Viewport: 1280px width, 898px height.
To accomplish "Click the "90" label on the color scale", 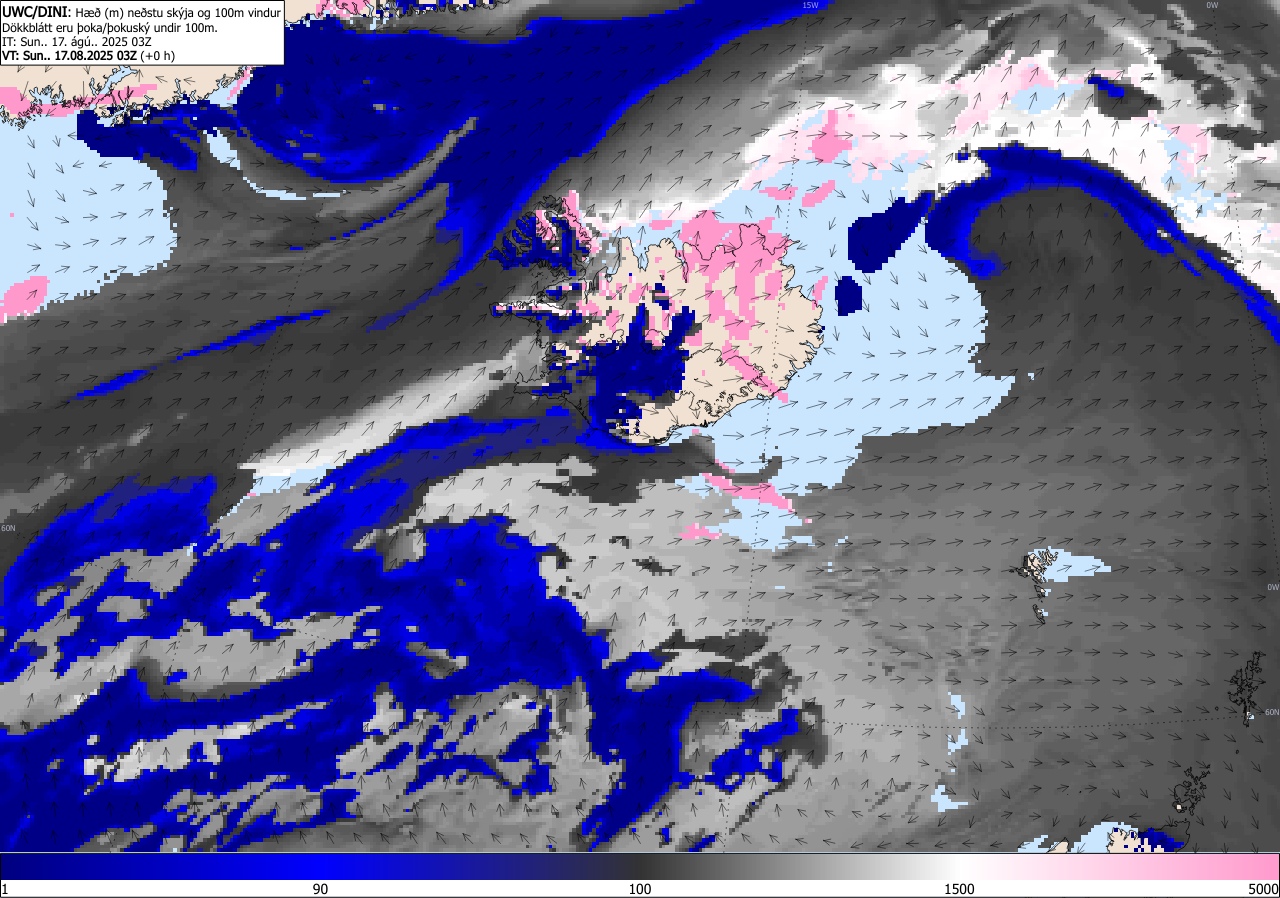I will point(320,889).
